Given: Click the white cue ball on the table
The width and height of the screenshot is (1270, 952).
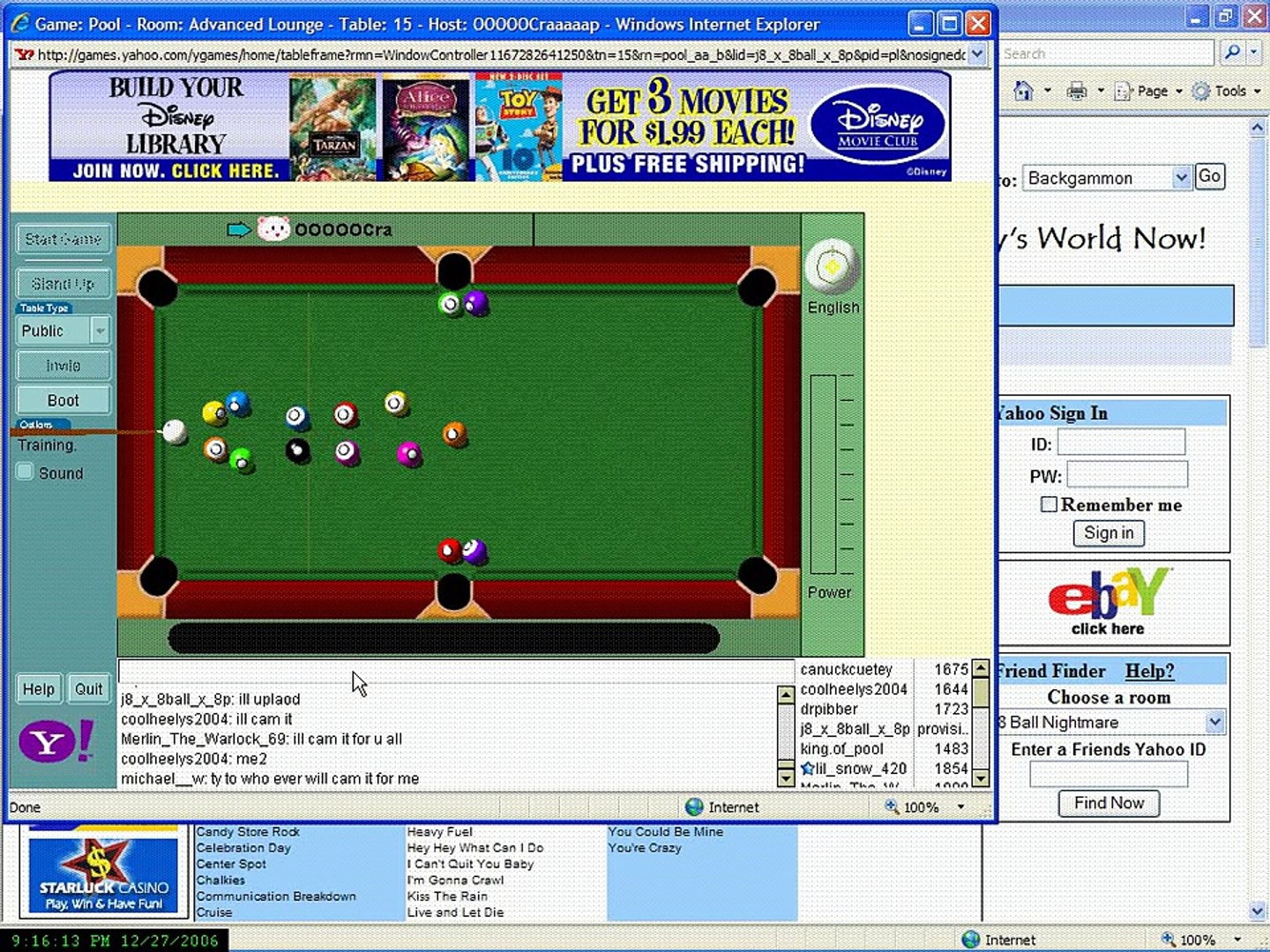Looking at the screenshot, I should [175, 432].
